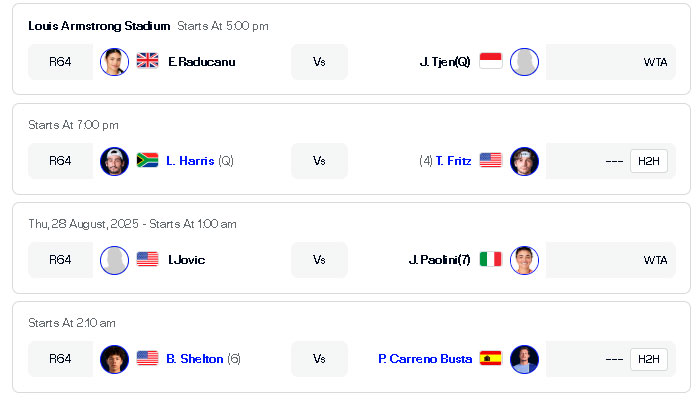Click the WTA label in Raducanu match
Image resolution: width=697 pixels, height=403 pixels.
click(x=655, y=62)
